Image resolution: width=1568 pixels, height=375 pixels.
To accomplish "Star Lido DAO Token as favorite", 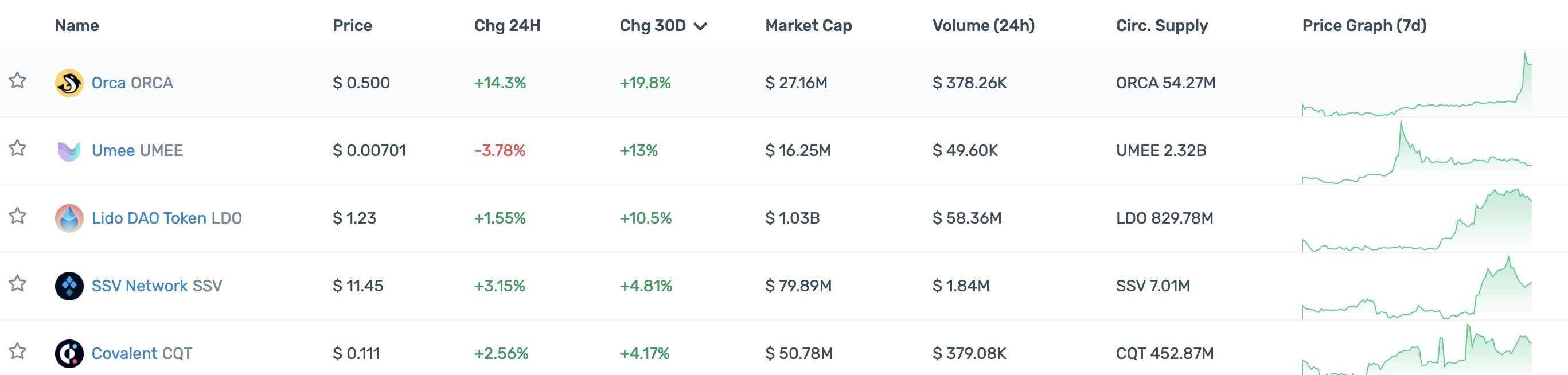I will pyautogui.click(x=18, y=216).
